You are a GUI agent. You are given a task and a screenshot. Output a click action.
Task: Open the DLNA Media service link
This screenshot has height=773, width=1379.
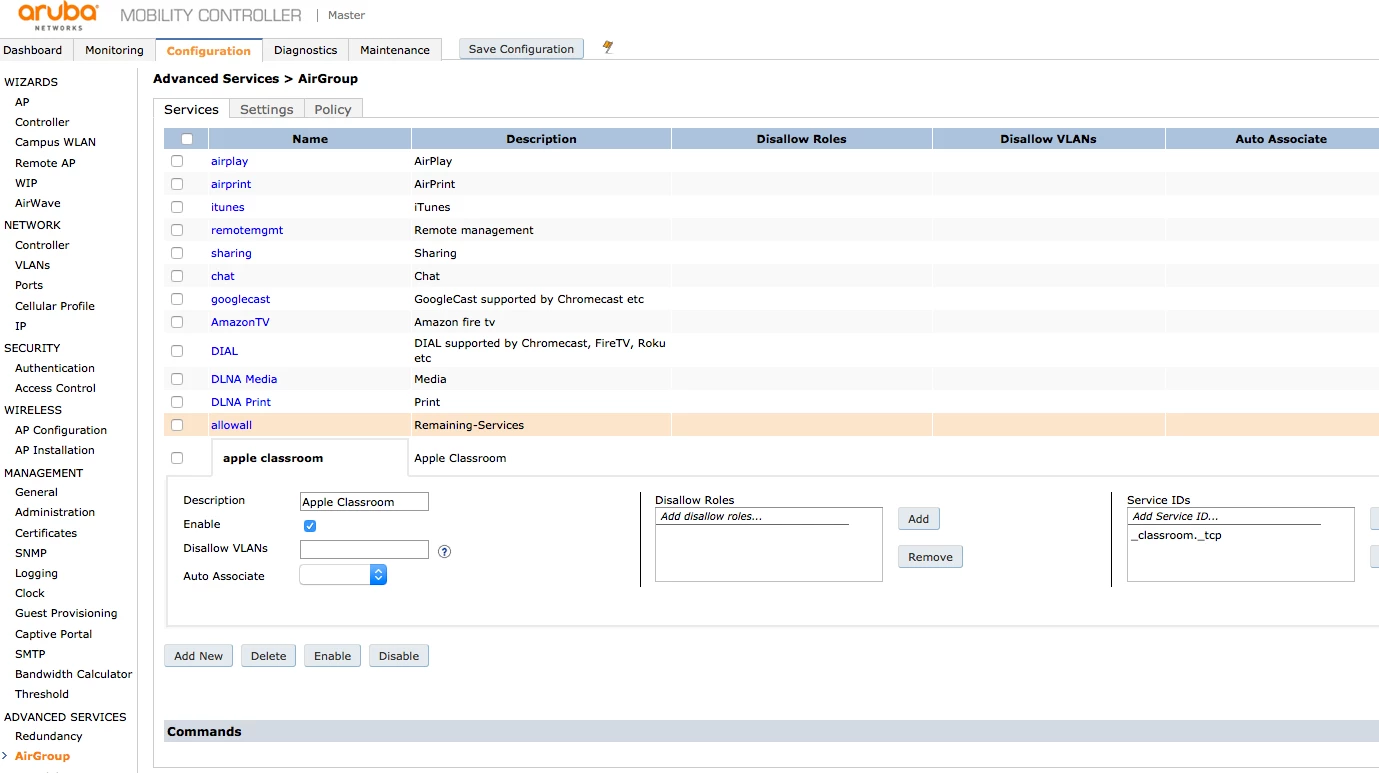pos(244,379)
